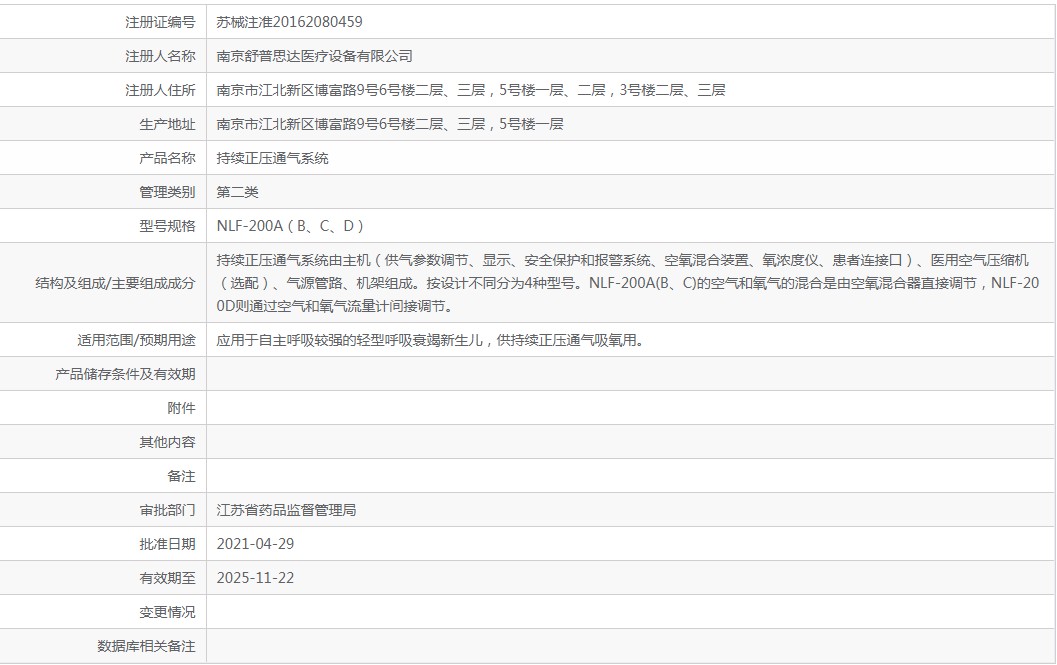1057x665 pixels.
Task: Click the 产品储存条件及有效期 label
Action: coord(125,374)
